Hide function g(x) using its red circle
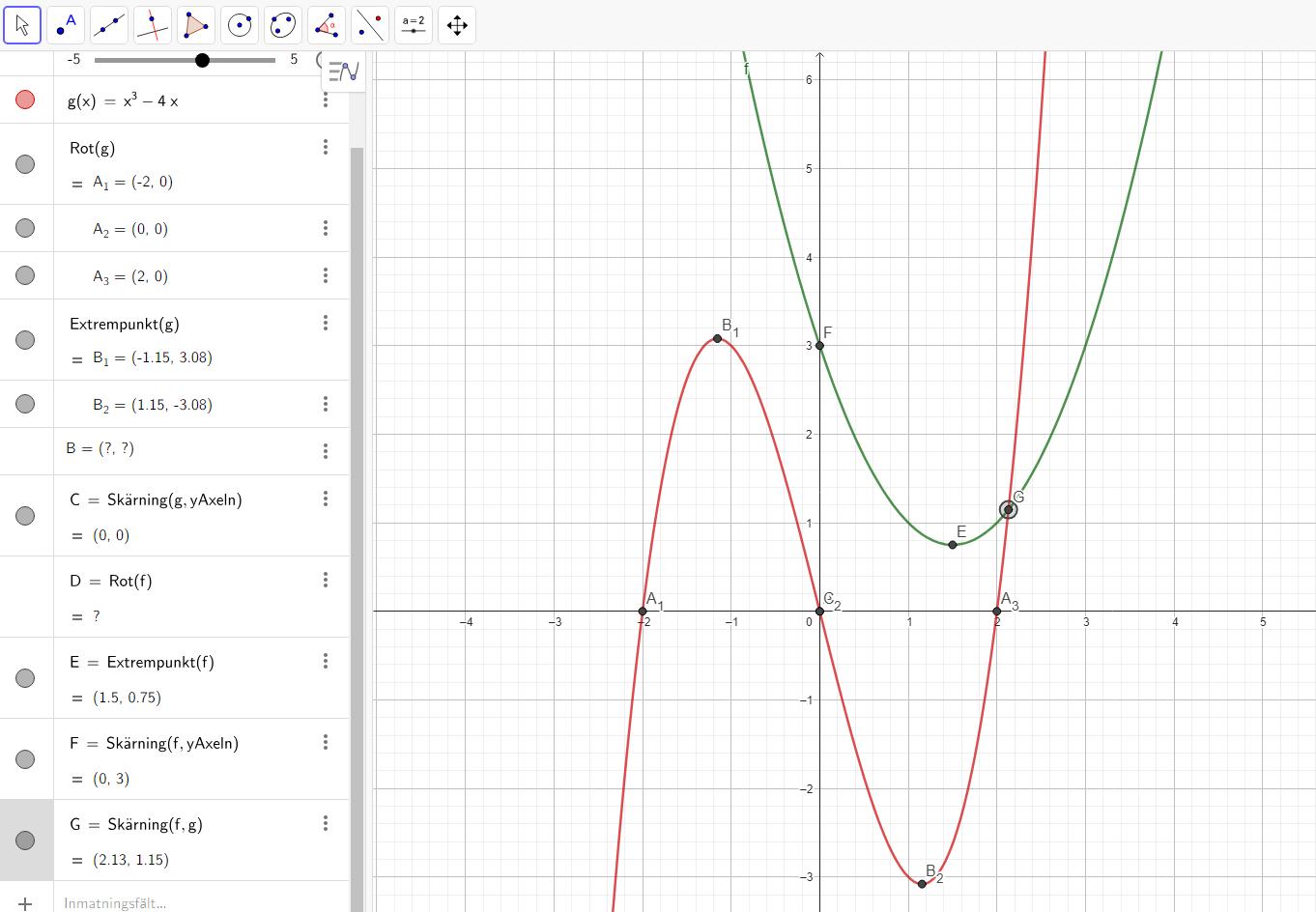The height and width of the screenshot is (912, 1316). coord(25,100)
